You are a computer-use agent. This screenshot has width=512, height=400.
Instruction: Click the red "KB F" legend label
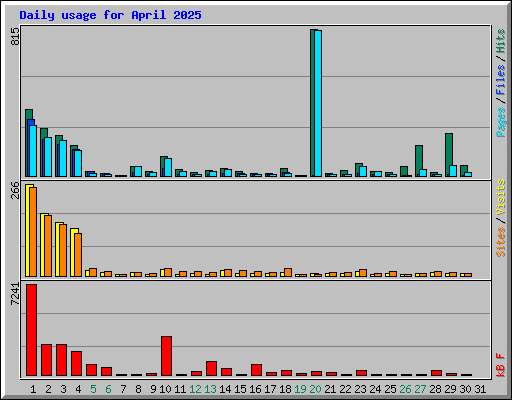(x=500, y=365)
